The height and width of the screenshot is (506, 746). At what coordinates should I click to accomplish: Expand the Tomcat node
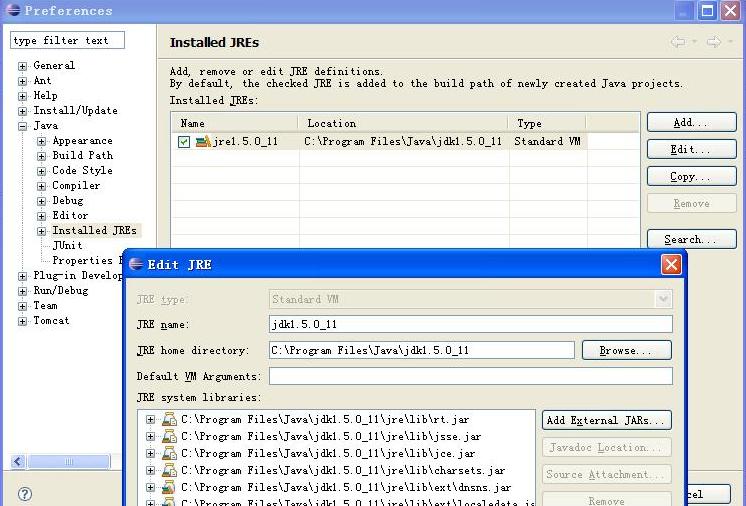(x=22, y=321)
